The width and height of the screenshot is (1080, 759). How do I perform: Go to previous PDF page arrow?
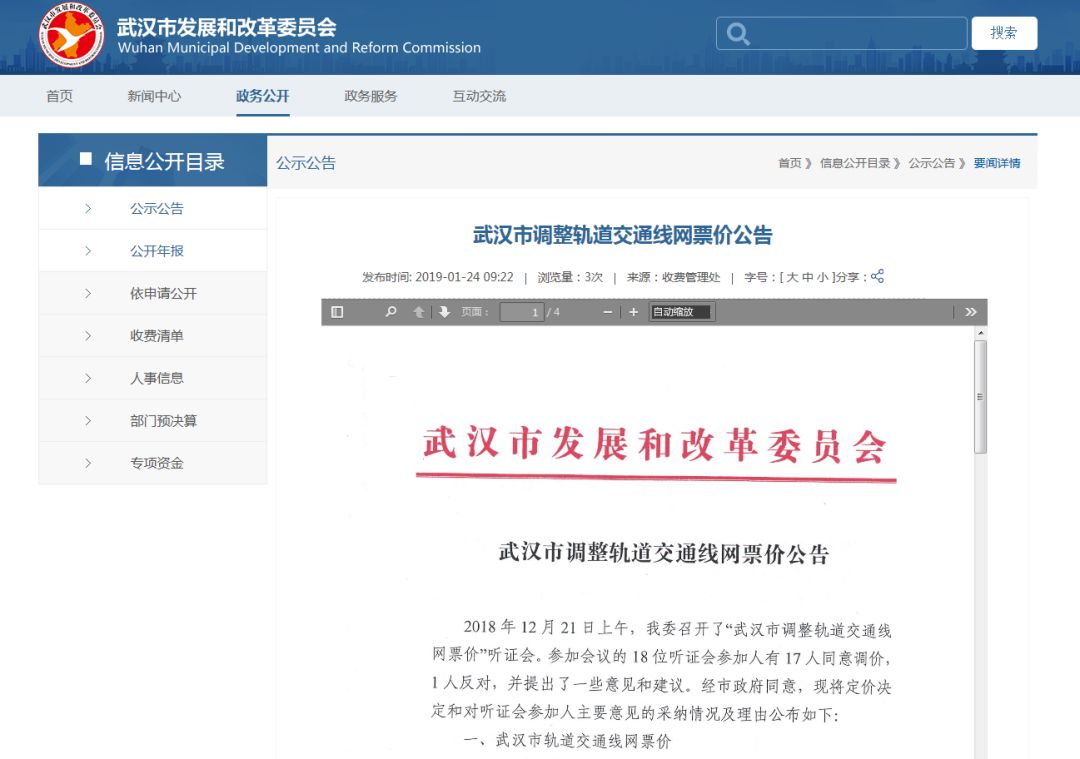[419, 312]
